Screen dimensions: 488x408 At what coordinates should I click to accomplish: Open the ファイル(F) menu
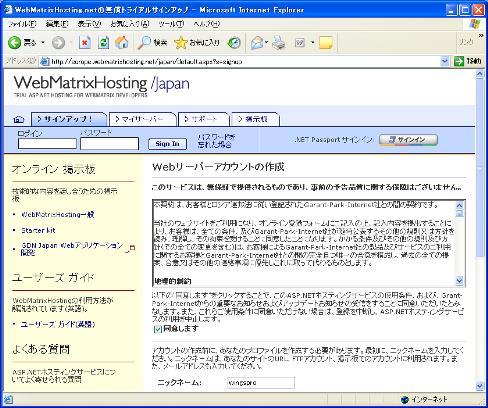tap(22, 24)
